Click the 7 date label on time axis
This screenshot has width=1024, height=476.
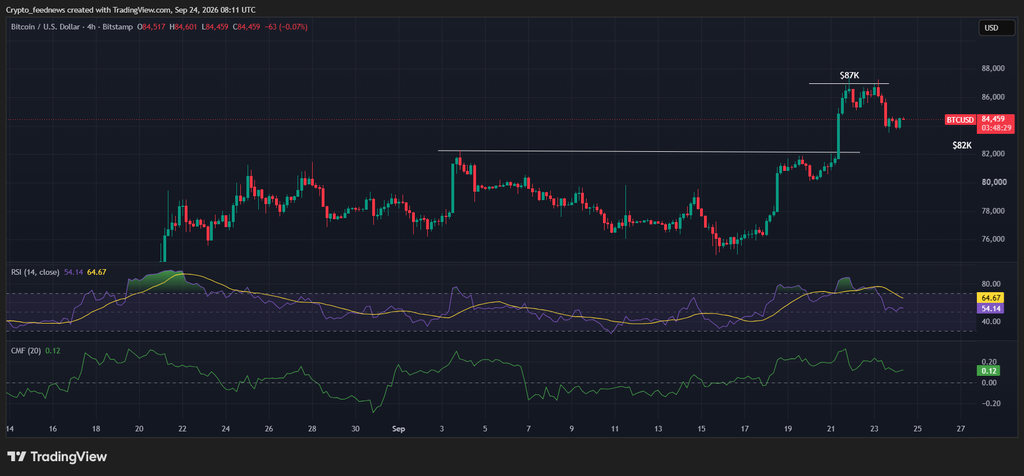coord(528,429)
